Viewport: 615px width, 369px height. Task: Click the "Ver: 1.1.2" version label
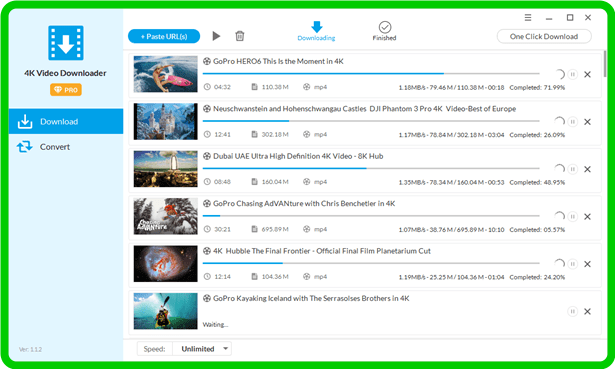click(31, 349)
